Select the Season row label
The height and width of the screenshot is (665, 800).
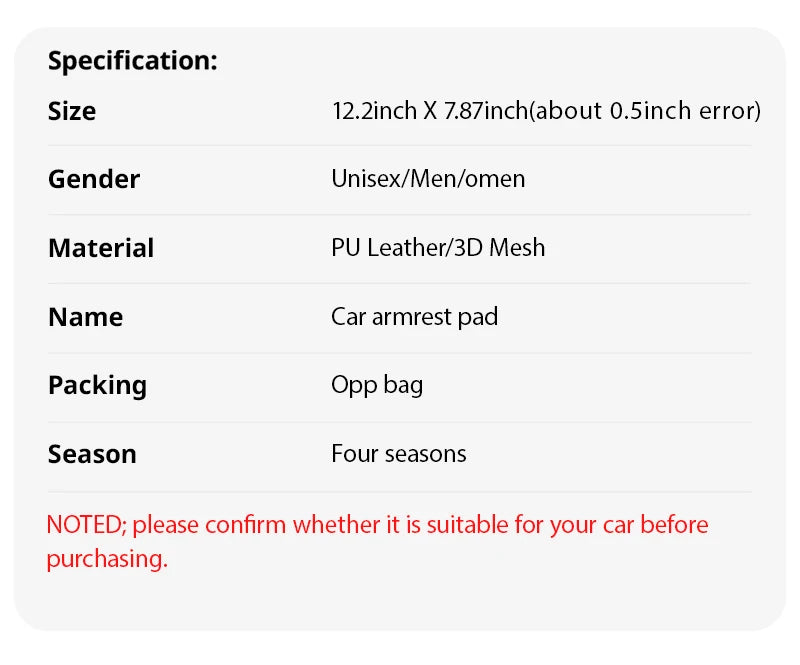92,455
